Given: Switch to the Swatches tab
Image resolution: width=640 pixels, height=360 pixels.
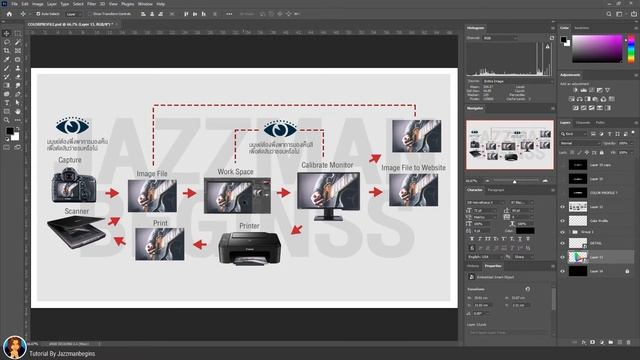Looking at the screenshot, I should pyautogui.click(x=581, y=28).
